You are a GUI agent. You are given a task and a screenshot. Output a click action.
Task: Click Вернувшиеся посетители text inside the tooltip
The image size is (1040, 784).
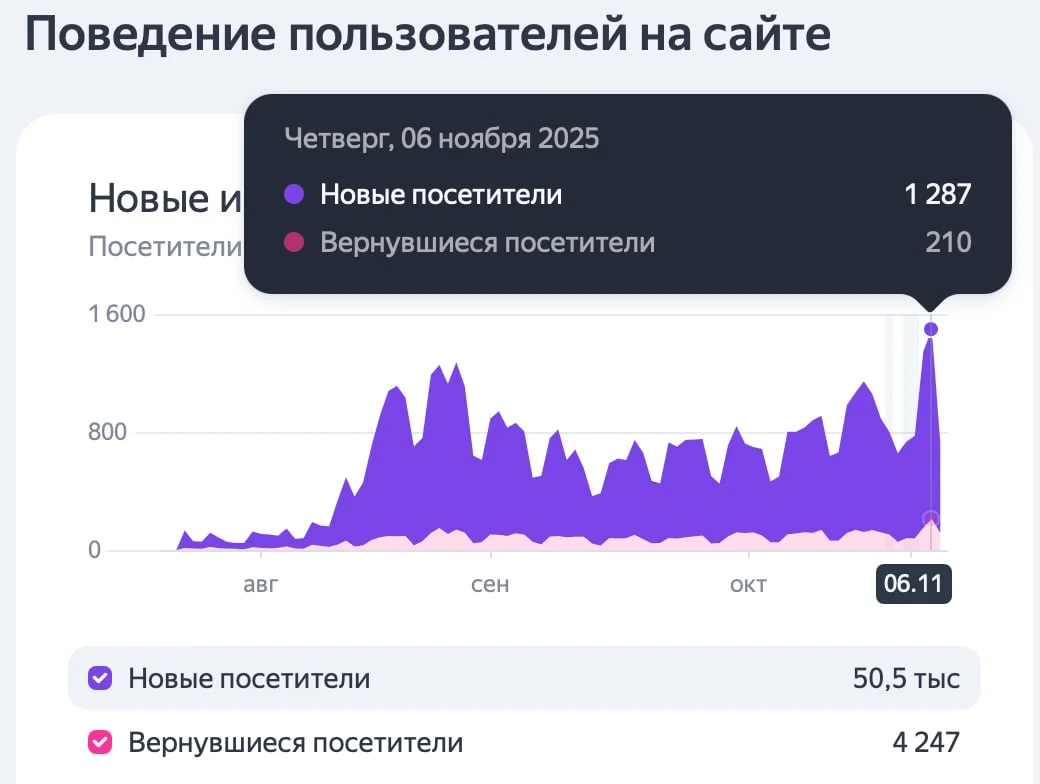coord(487,243)
